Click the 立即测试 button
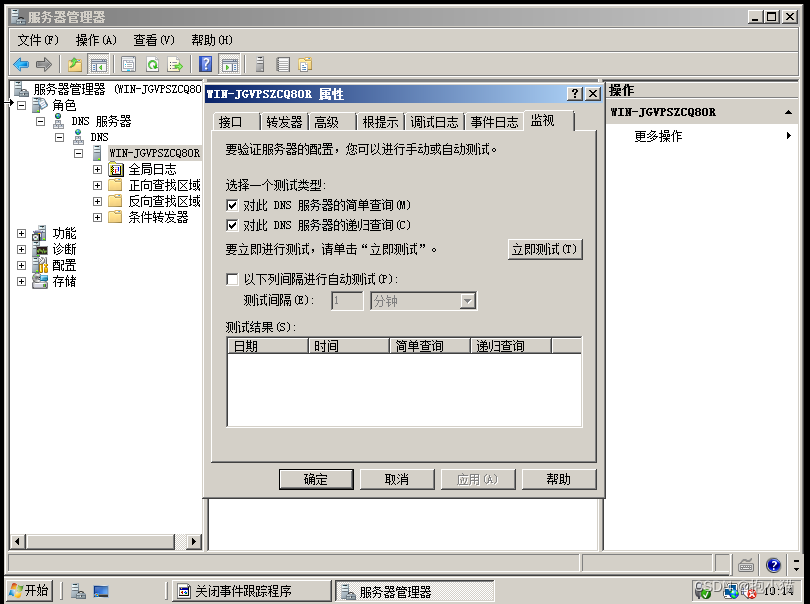 pos(544,249)
